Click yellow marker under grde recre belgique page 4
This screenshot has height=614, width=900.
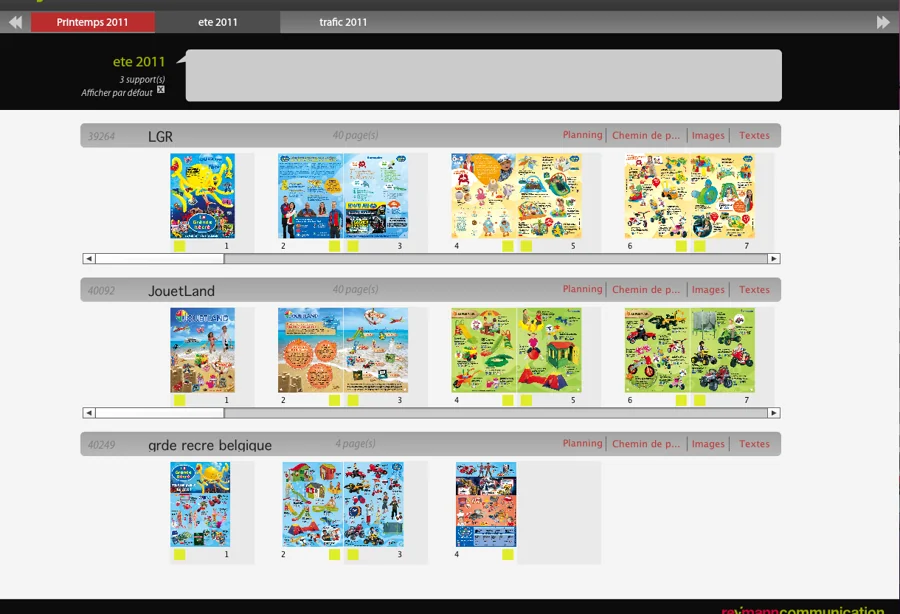[x=507, y=554]
